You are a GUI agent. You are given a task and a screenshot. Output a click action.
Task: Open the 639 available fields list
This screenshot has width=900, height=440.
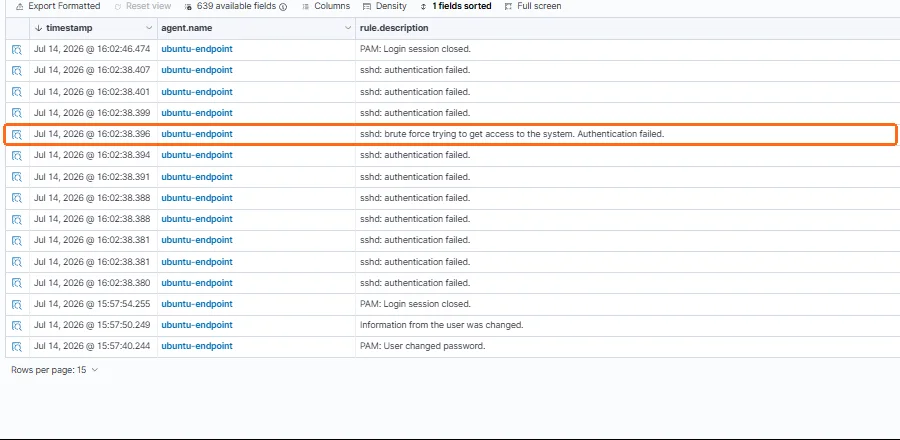tap(235, 6)
